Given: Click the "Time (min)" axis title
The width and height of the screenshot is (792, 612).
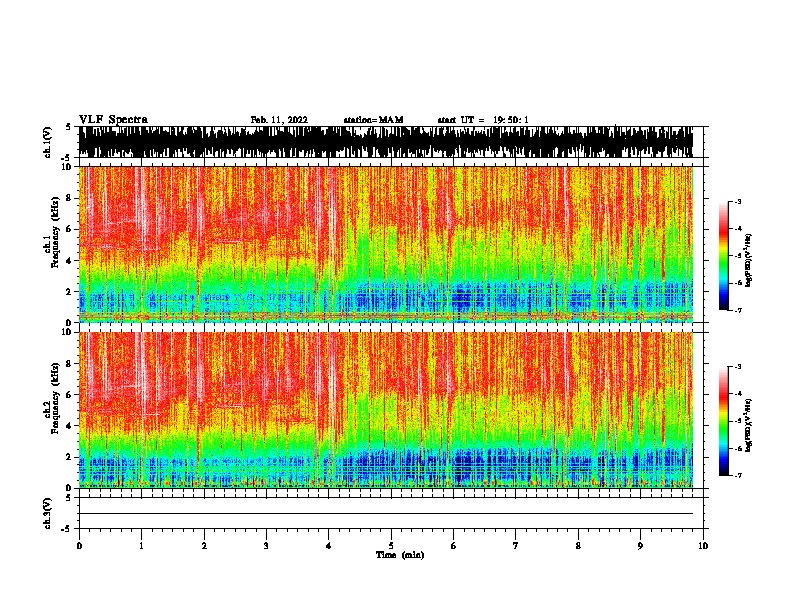Looking at the screenshot, I should click(x=400, y=555).
